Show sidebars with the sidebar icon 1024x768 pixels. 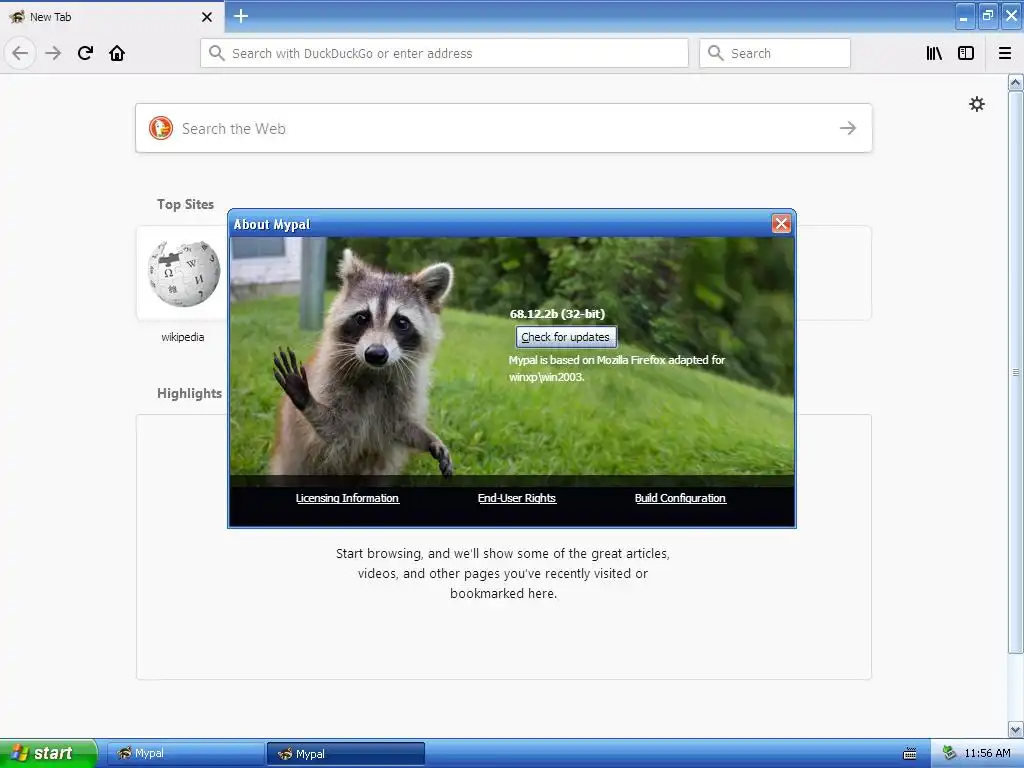[x=966, y=53]
